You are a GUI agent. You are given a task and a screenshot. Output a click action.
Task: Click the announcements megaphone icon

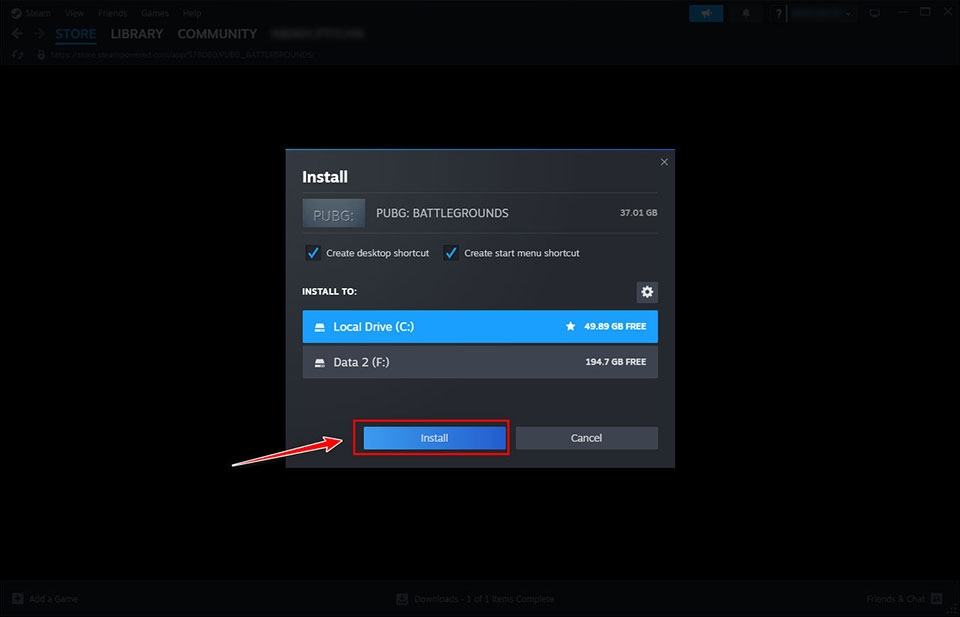click(x=706, y=13)
